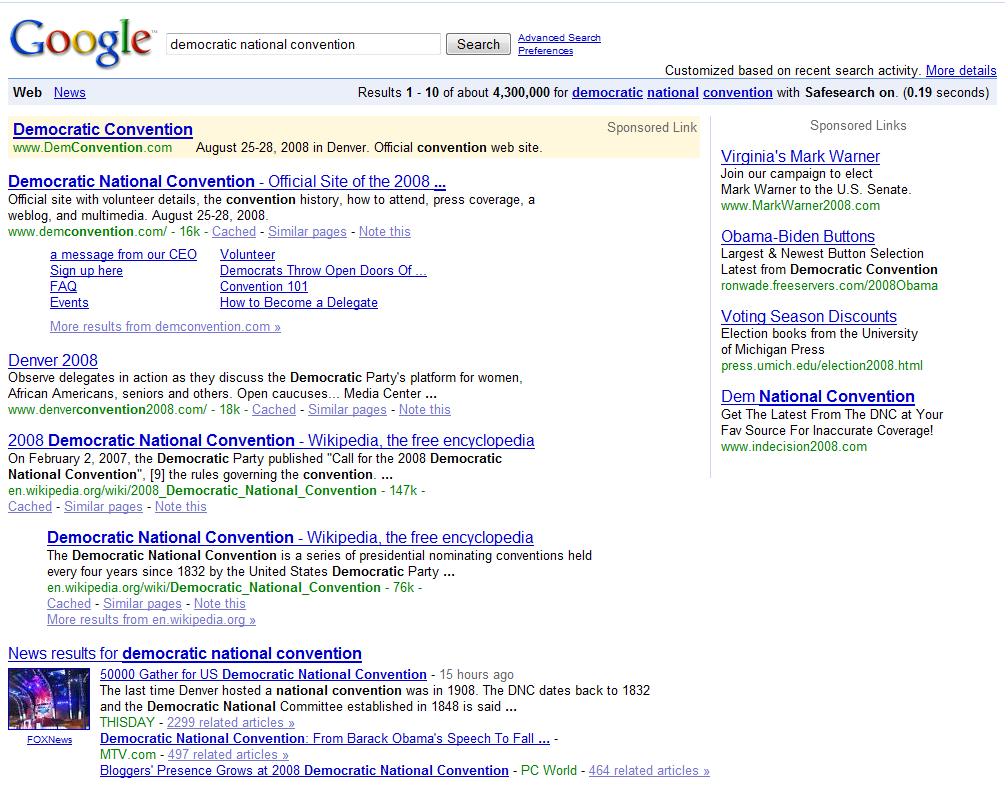
Task: Select the Web tab
Action: (x=27, y=92)
